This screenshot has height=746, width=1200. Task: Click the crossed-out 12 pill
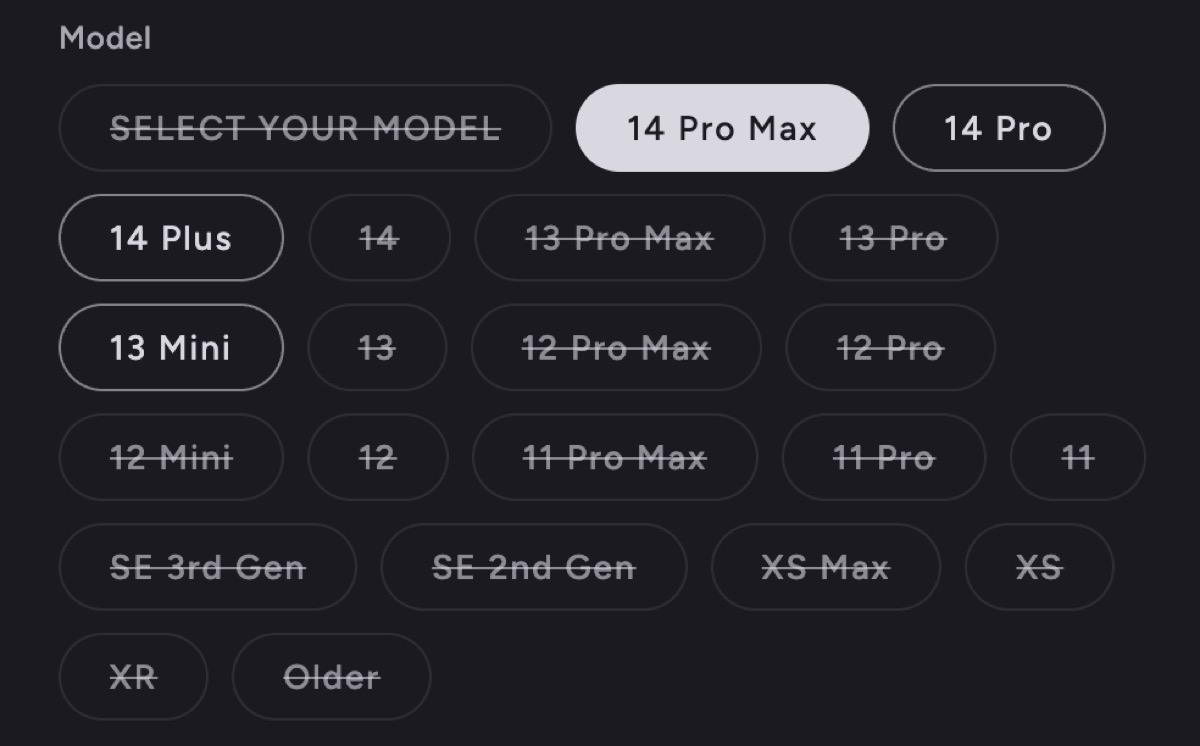point(377,457)
